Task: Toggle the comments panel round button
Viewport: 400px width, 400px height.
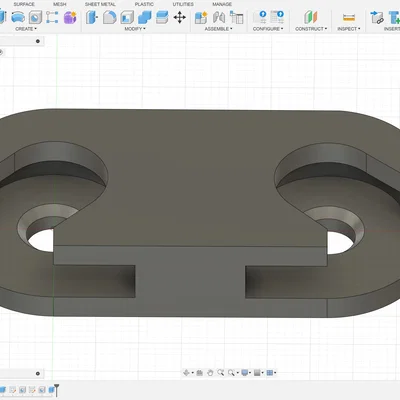Action: coord(38,373)
